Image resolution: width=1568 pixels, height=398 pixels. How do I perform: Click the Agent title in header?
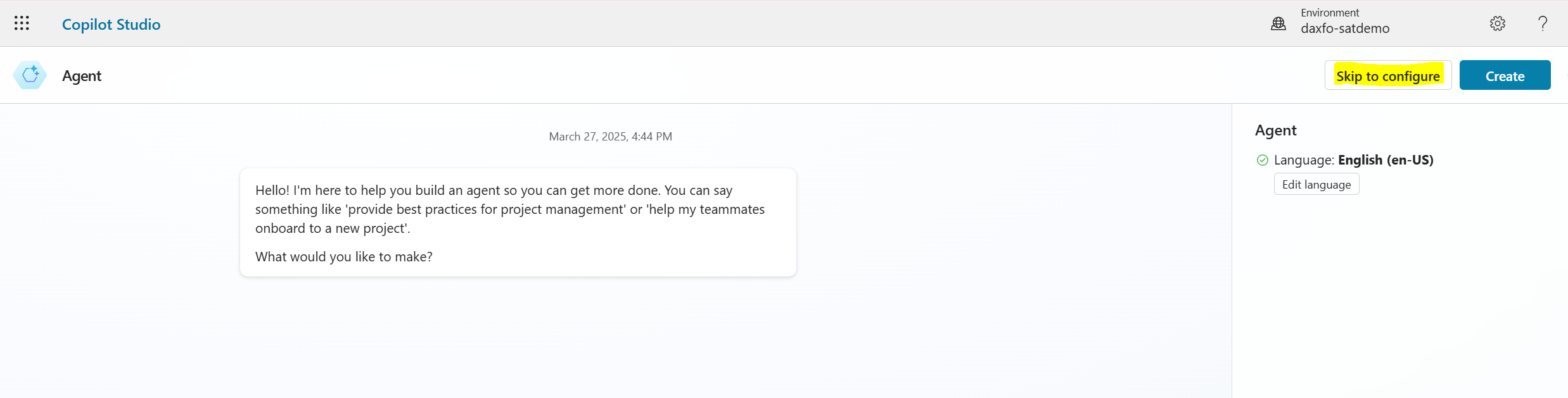pyautogui.click(x=82, y=76)
